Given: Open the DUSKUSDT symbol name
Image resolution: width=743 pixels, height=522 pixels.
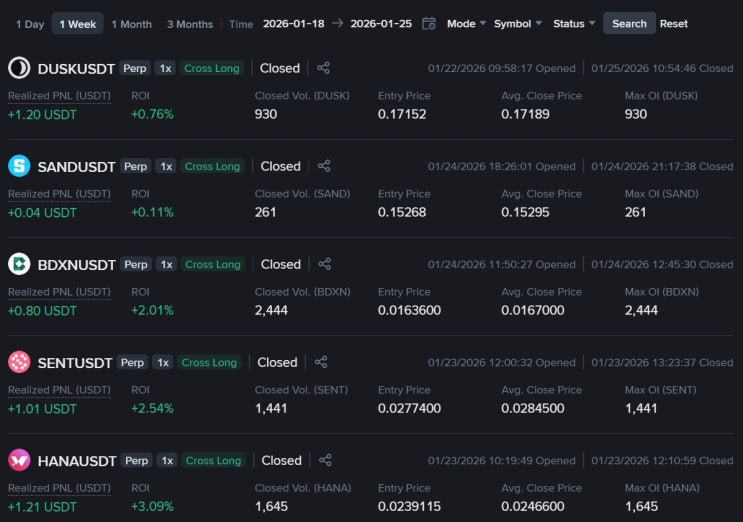Looking at the screenshot, I should [76, 69].
